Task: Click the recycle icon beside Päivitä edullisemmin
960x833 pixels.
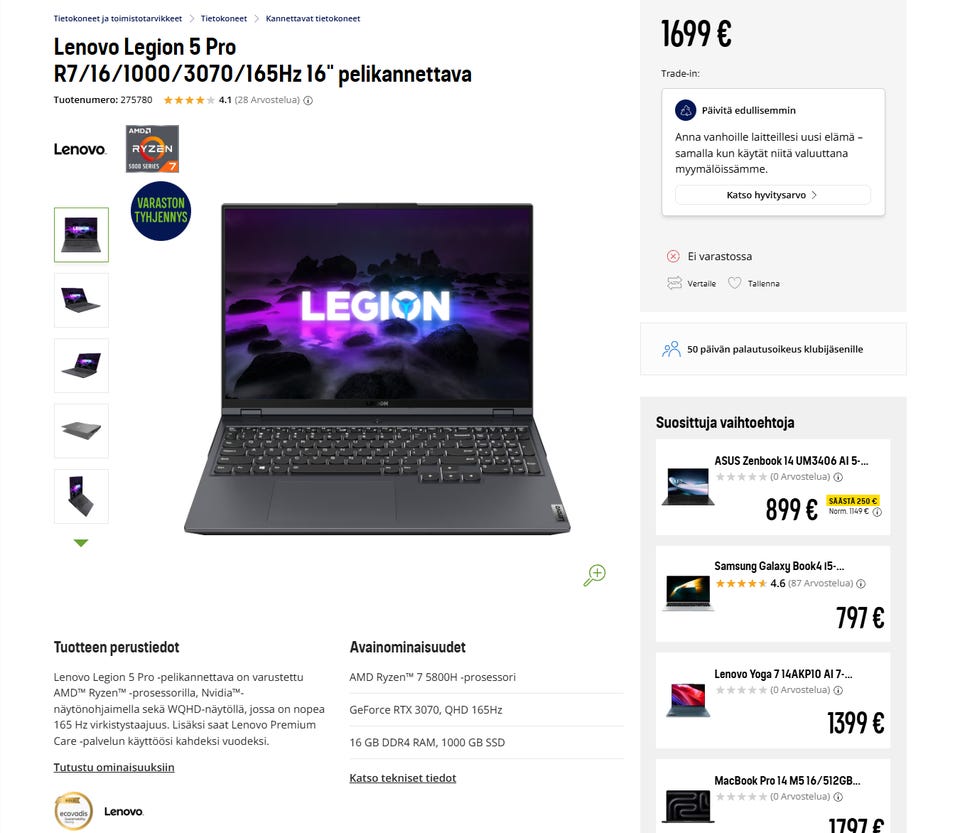Action: pyautogui.click(x=686, y=110)
